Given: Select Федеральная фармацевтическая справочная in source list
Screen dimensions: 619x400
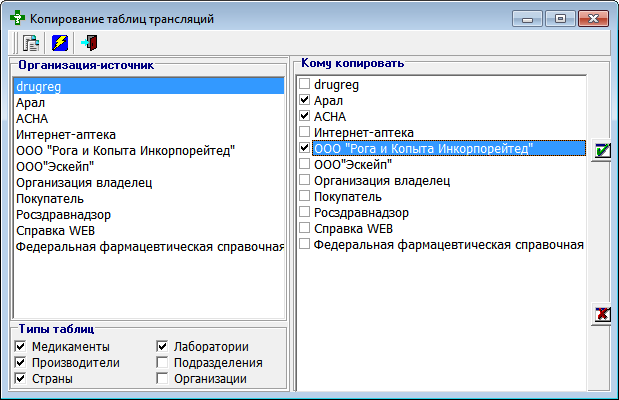Looking at the screenshot, I should (x=149, y=247).
